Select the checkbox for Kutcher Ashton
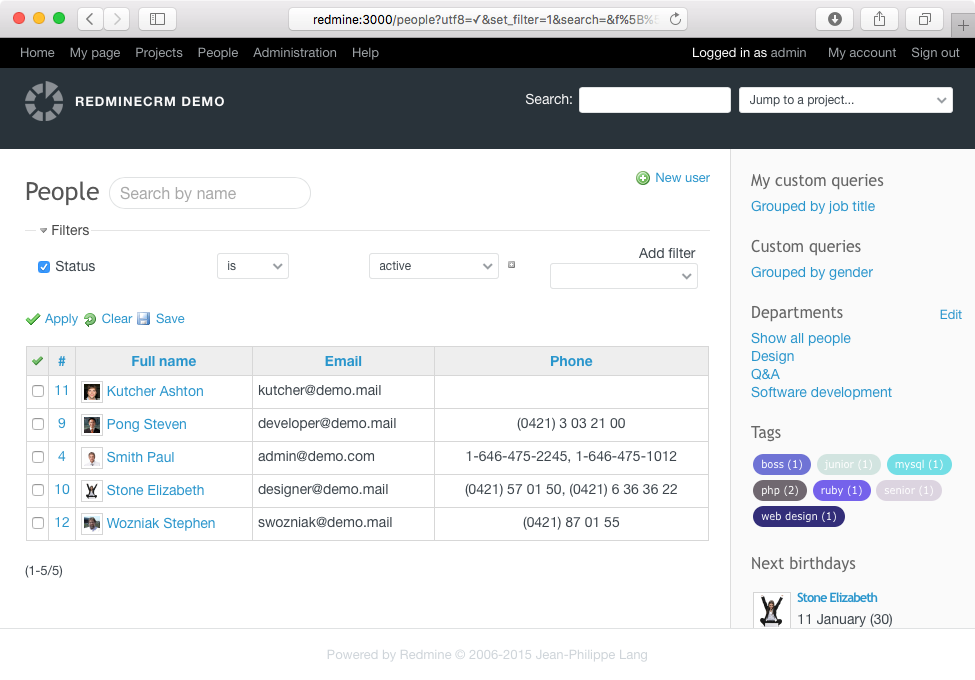This screenshot has width=975, height=680. [x=38, y=391]
